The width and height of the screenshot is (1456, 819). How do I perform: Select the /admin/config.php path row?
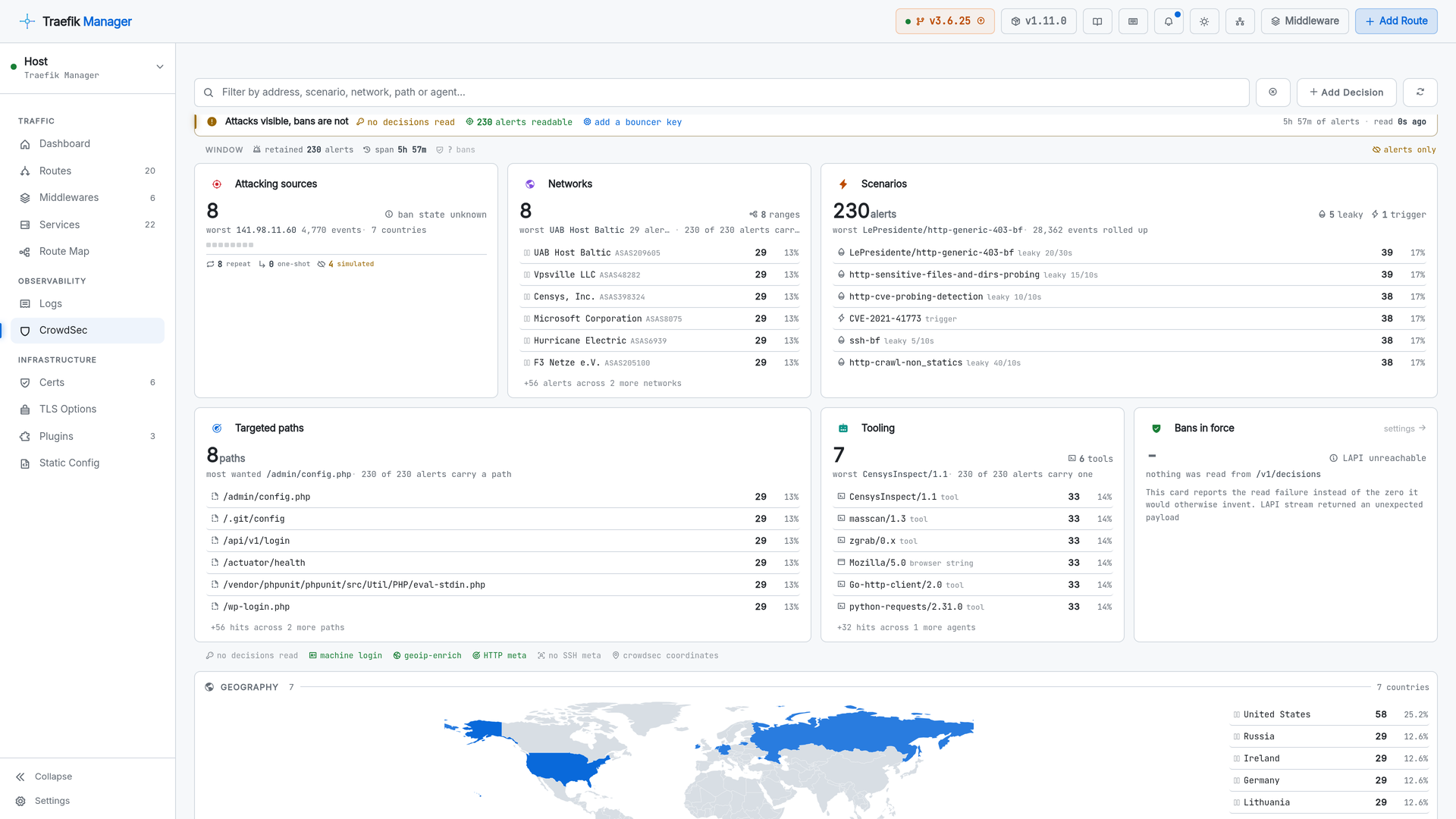[503, 497]
